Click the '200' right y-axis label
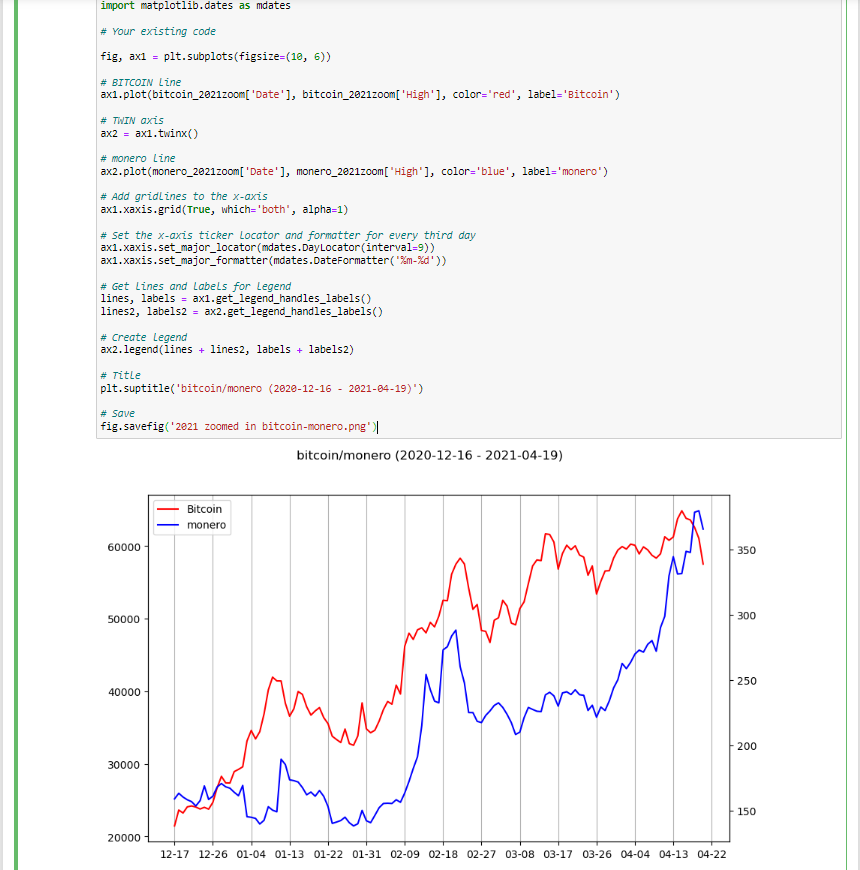This screenshot has height=870, width=860. coord(747,746)
